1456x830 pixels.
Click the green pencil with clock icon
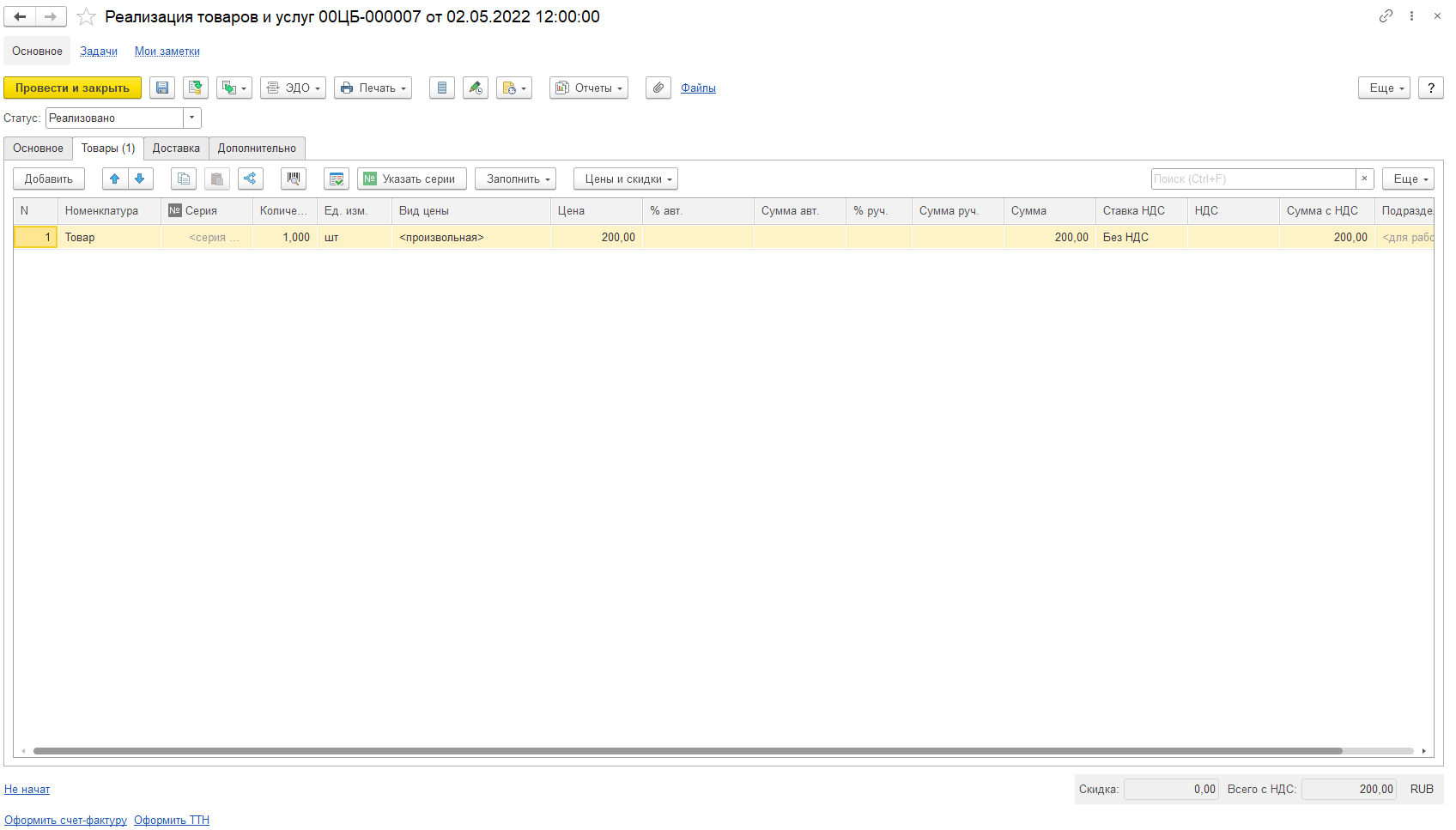pos(476,88)
